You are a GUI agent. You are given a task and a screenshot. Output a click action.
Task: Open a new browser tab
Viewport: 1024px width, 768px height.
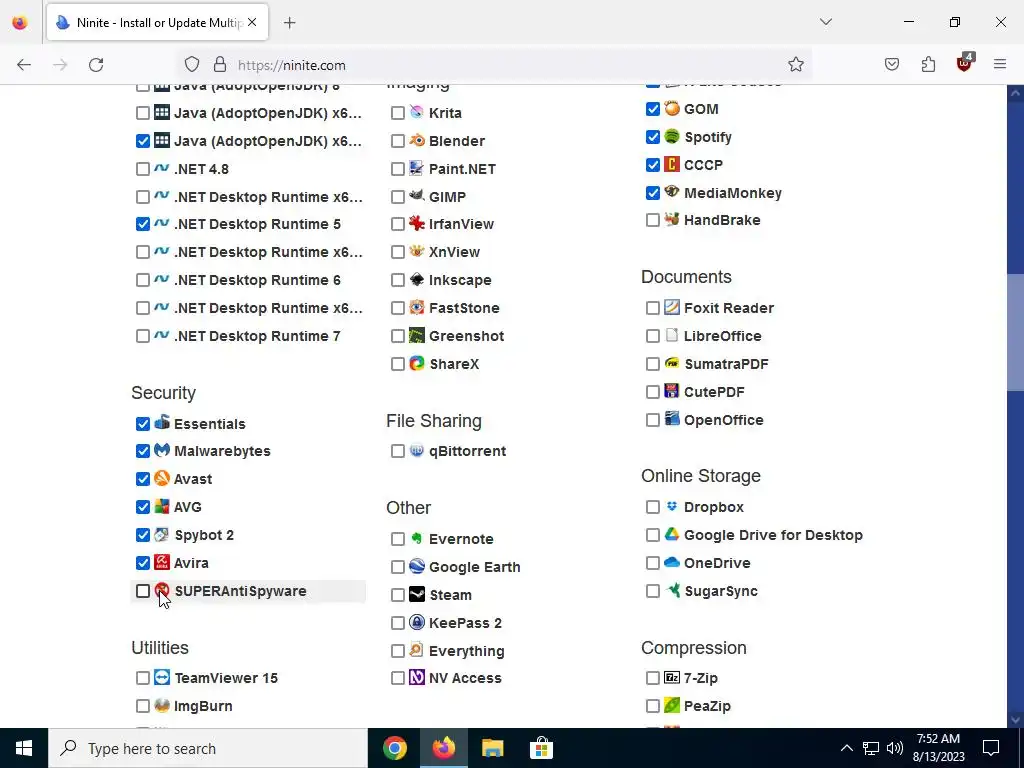click(x=290, y=23)
